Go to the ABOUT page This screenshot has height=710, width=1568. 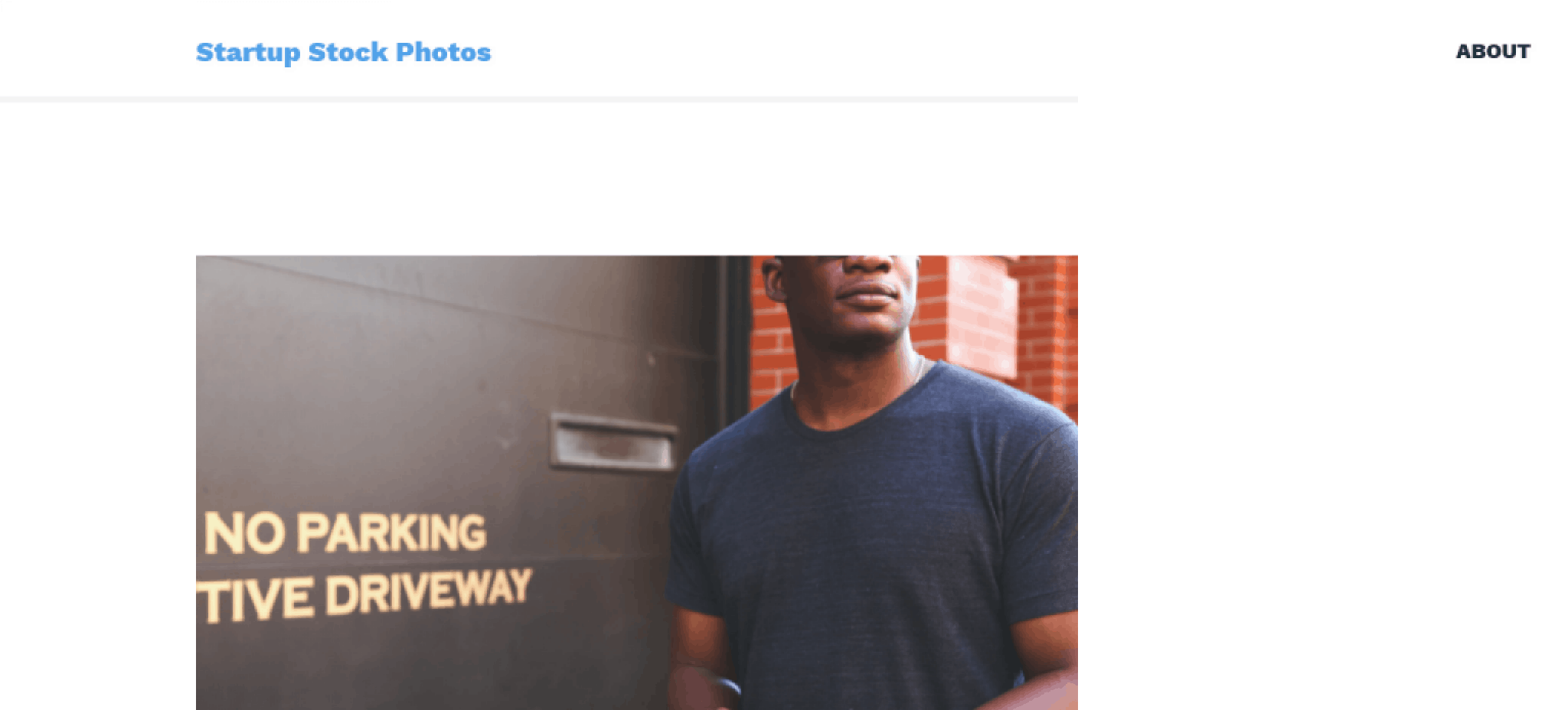coord(1493,51)
